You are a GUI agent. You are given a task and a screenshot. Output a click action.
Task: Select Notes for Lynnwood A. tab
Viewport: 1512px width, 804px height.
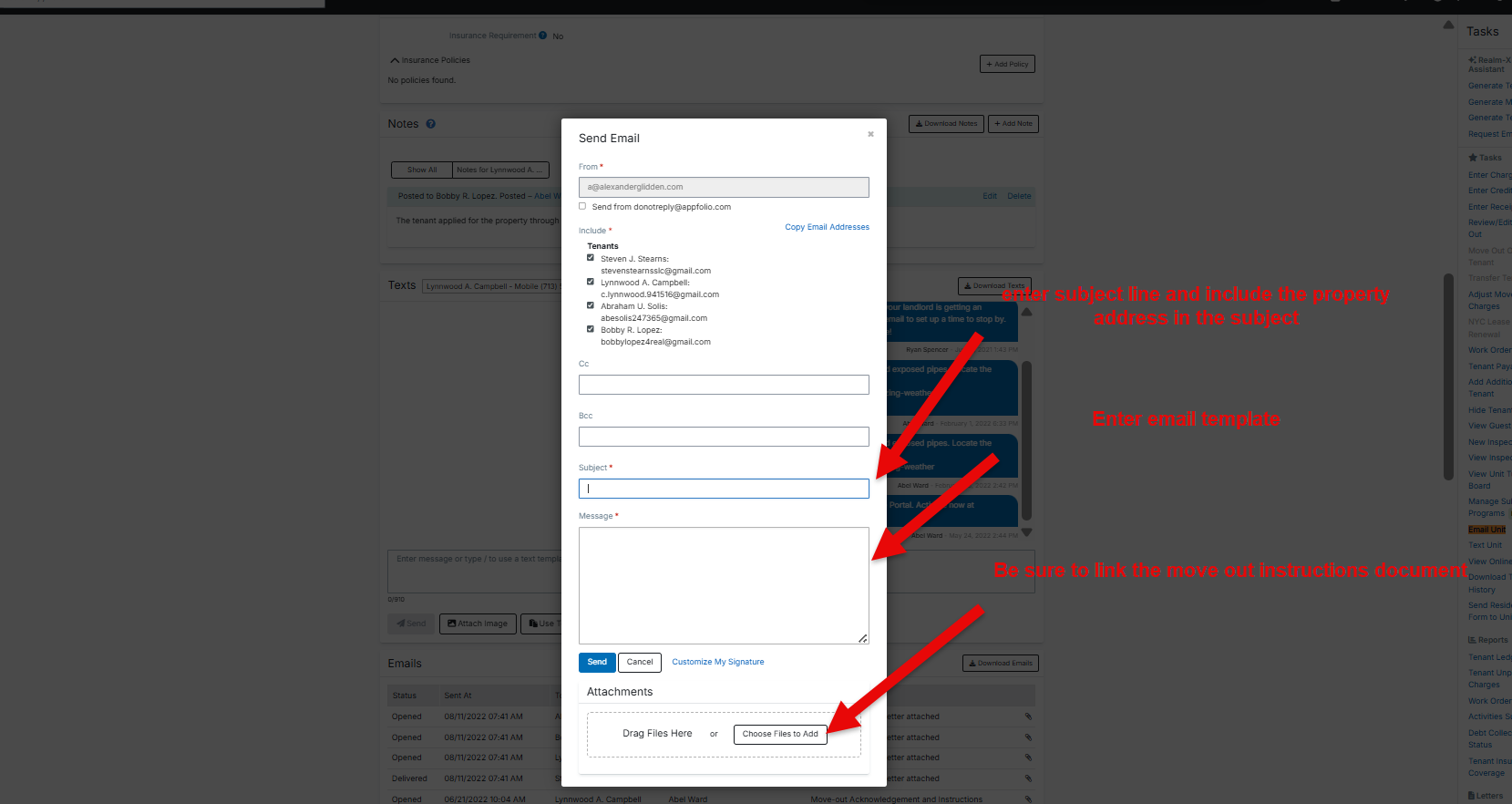point(500,170)
